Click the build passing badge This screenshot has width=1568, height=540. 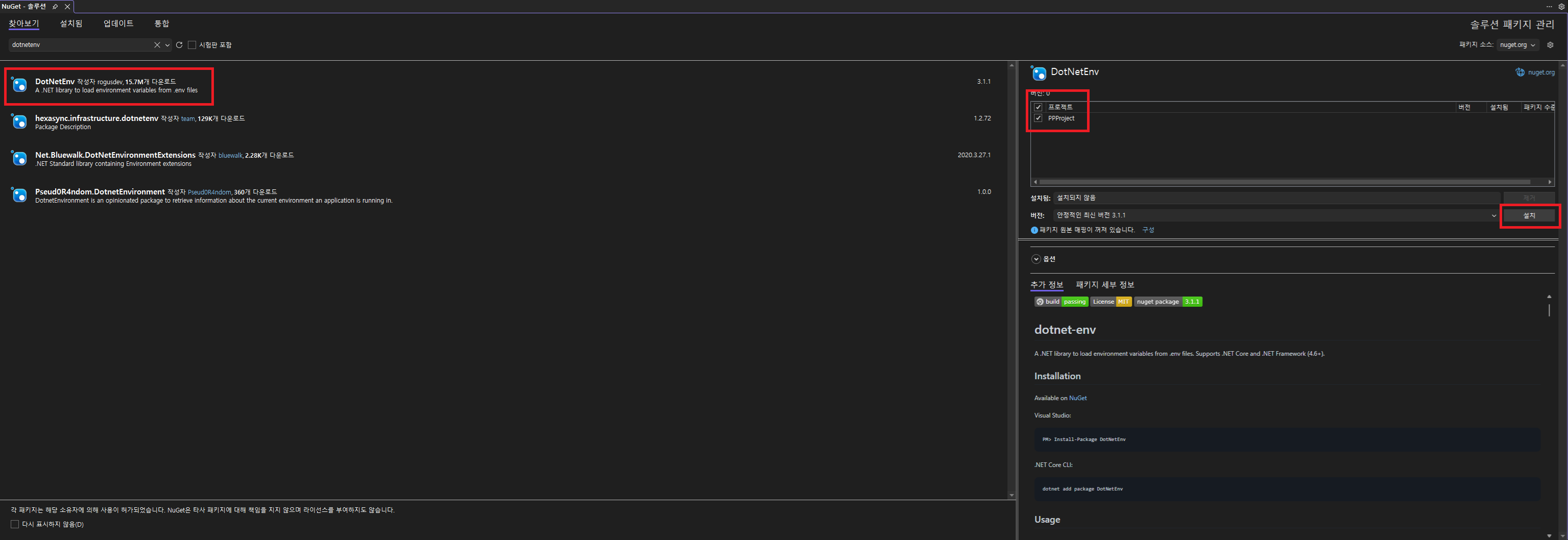1062,302
